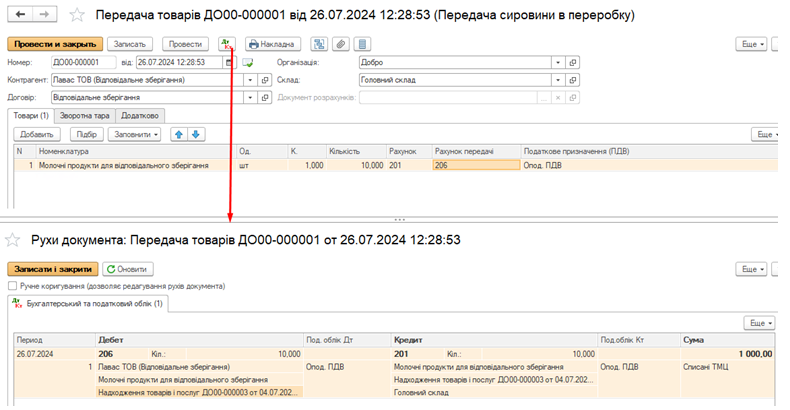Click the Провести и закрыть button
The image size is (790, 410).
[x=55, y=44]
